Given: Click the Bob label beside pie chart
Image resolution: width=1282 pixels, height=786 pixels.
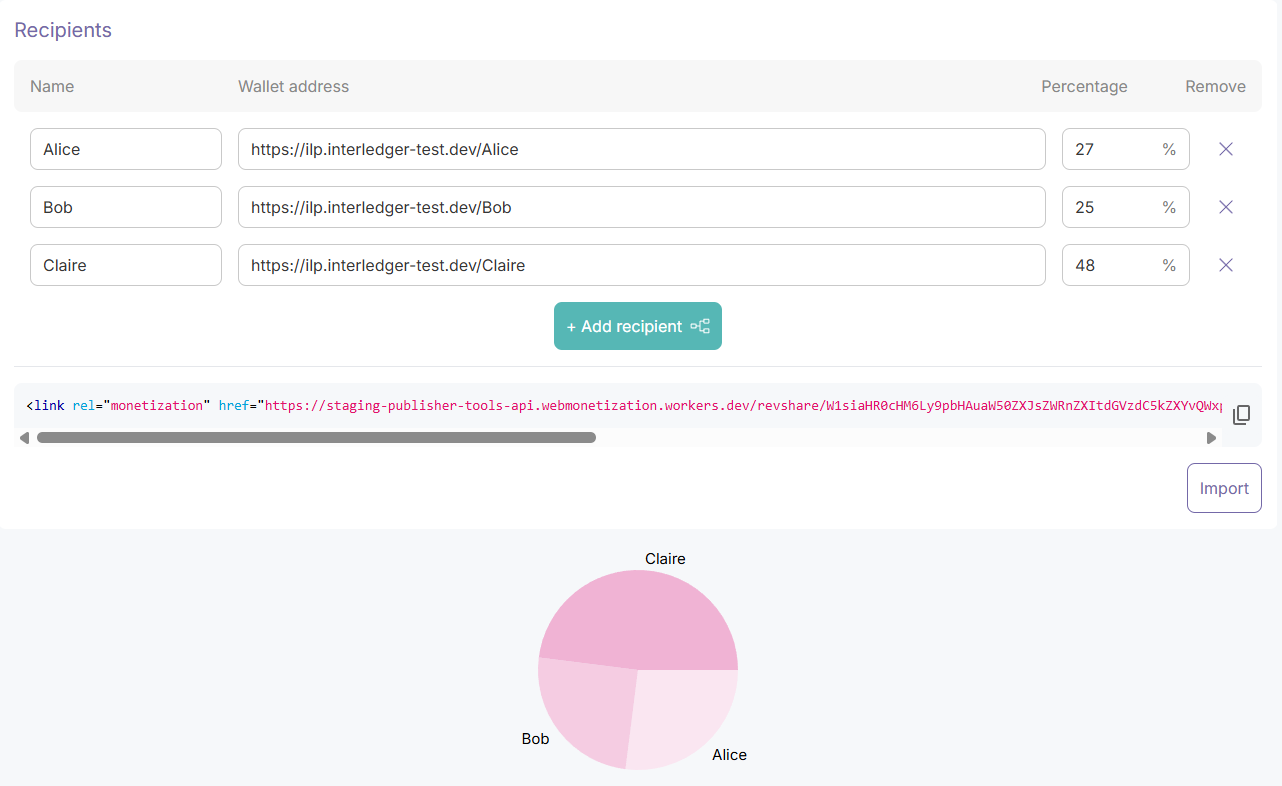Looking at the screenshot, I should pos(535,739).
